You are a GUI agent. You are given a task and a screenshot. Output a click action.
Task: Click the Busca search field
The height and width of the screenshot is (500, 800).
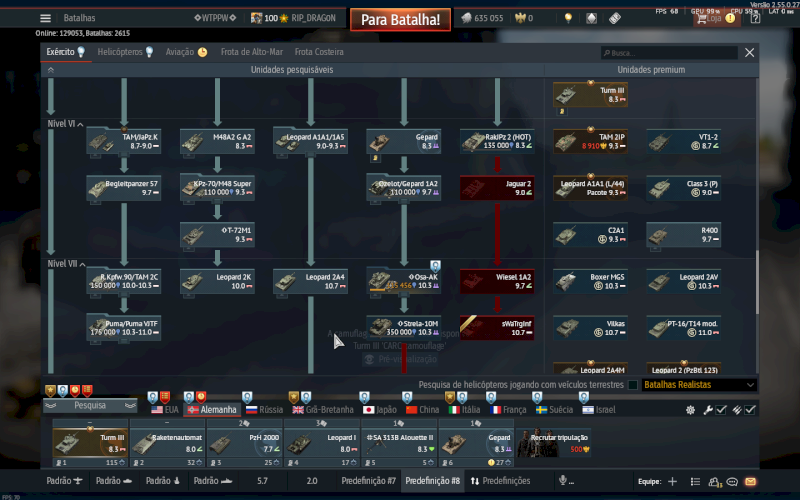(669, 53)
